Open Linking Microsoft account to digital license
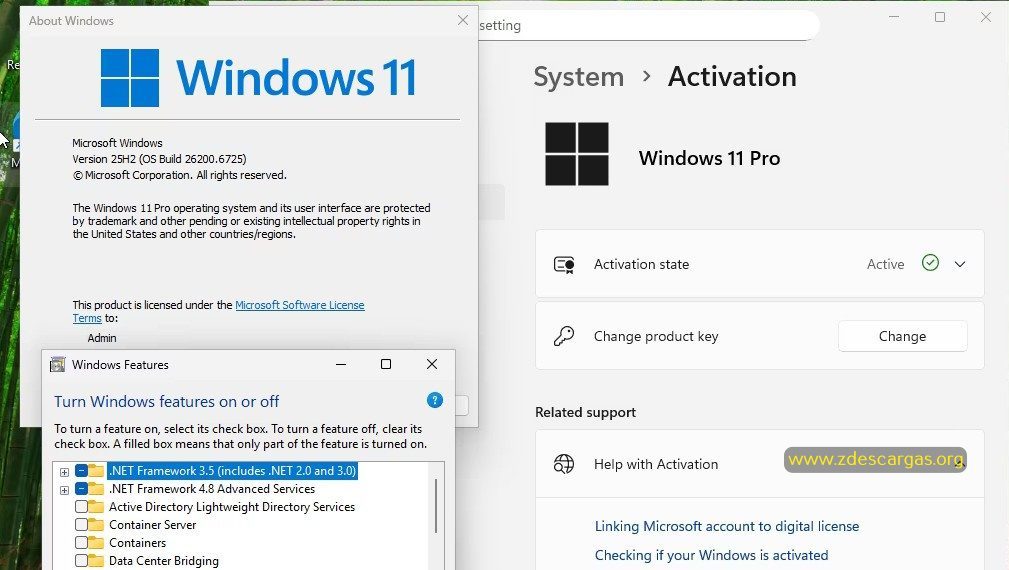Screen dimensions: 1009x570 [x=727, y=526]
